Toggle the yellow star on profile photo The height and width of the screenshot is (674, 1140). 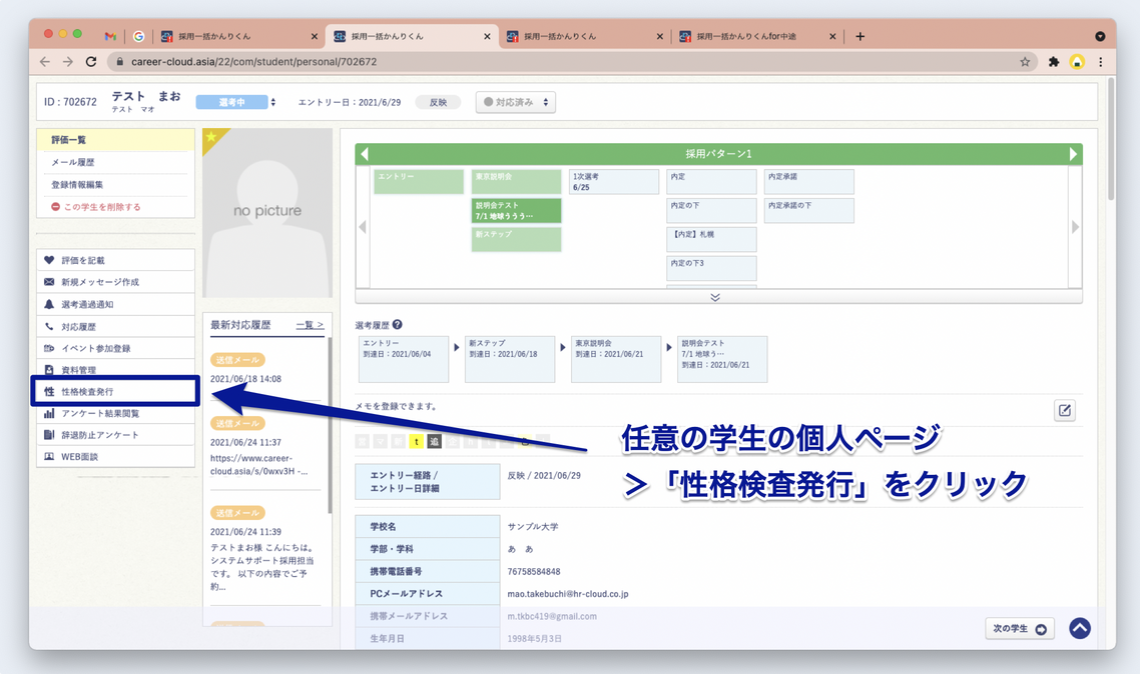point(211,137)
